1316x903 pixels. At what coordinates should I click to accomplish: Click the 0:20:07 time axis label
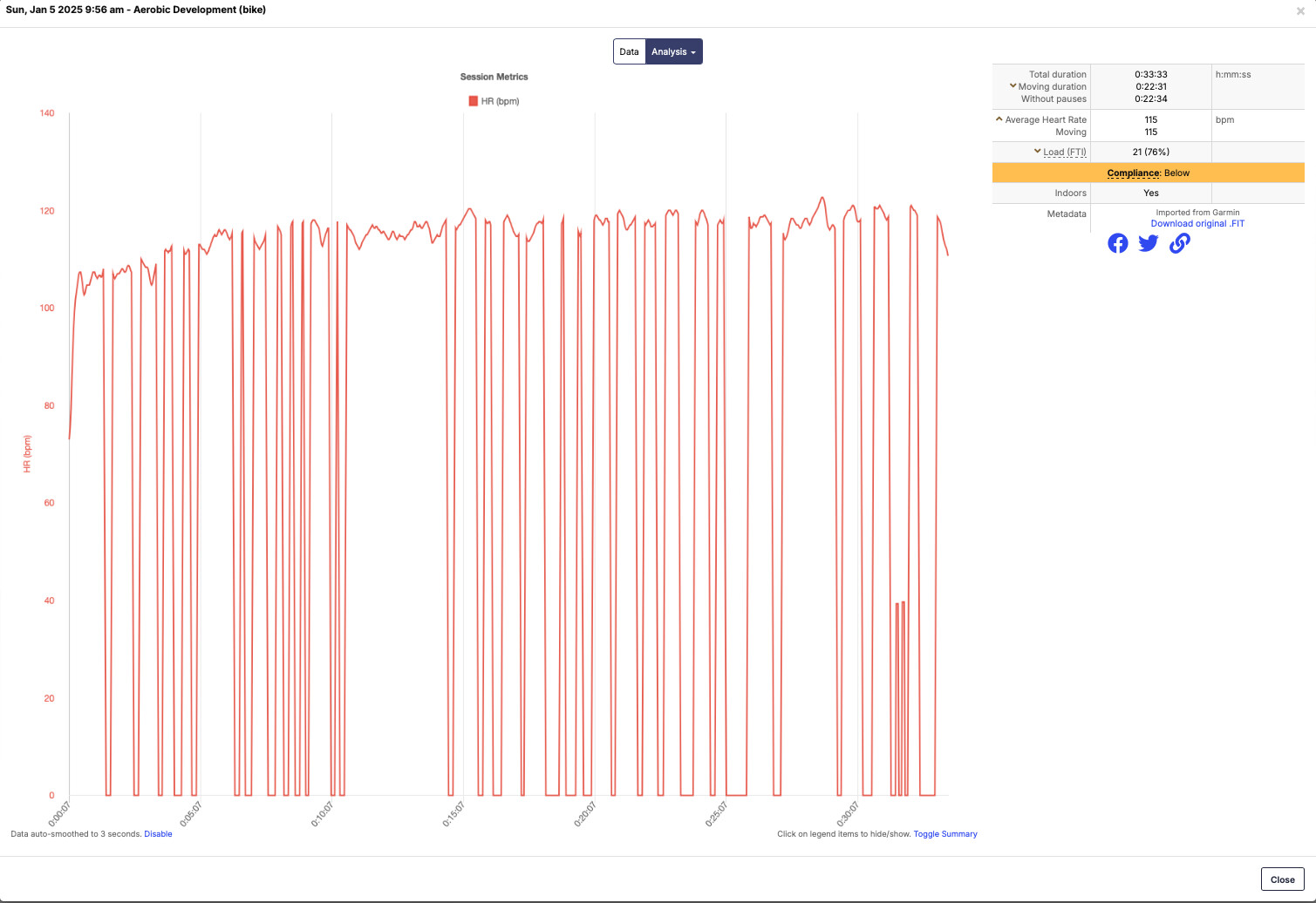[584, 814]
